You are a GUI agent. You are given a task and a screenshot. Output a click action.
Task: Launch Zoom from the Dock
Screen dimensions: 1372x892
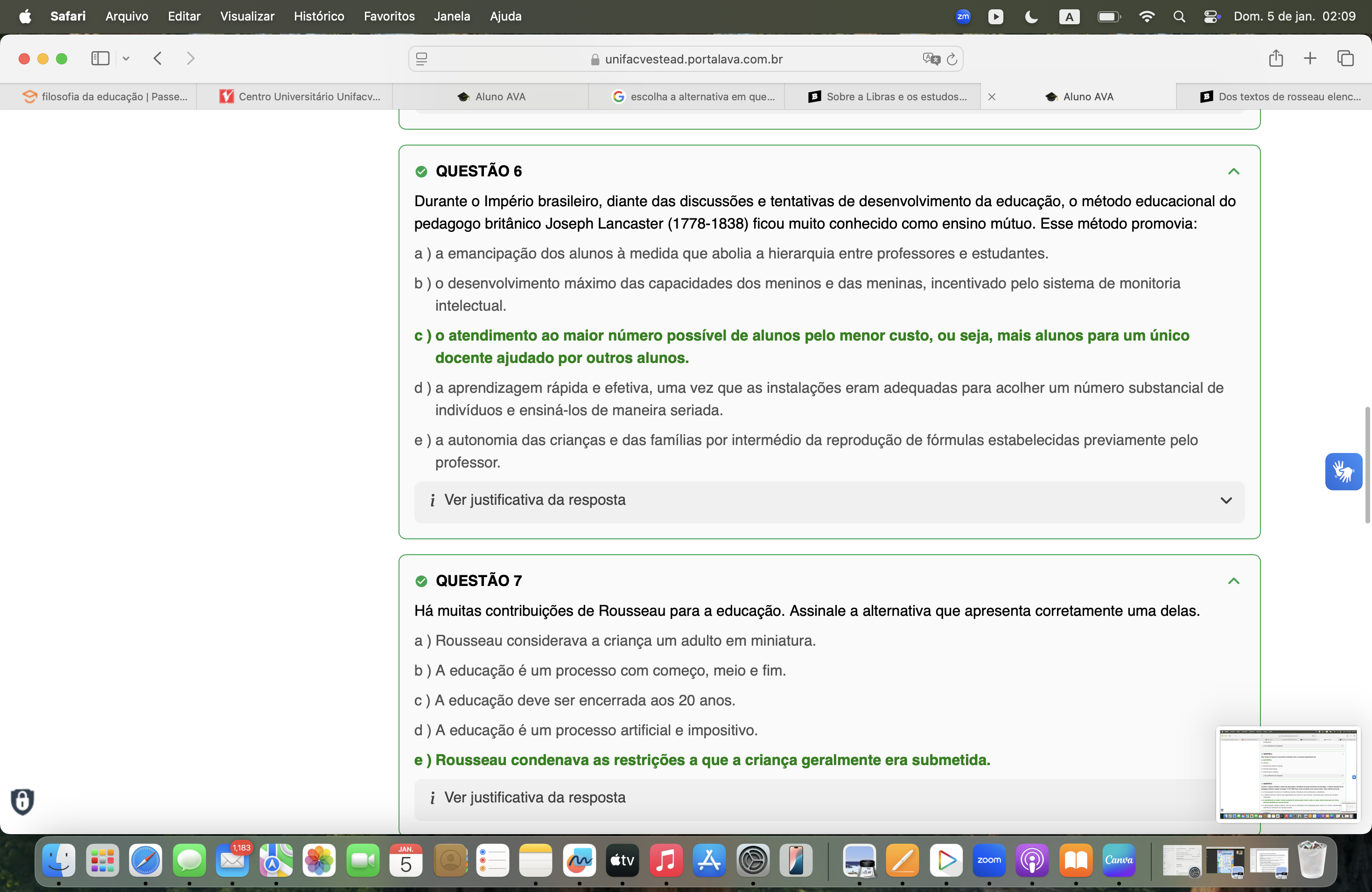(x=989, y=861)
